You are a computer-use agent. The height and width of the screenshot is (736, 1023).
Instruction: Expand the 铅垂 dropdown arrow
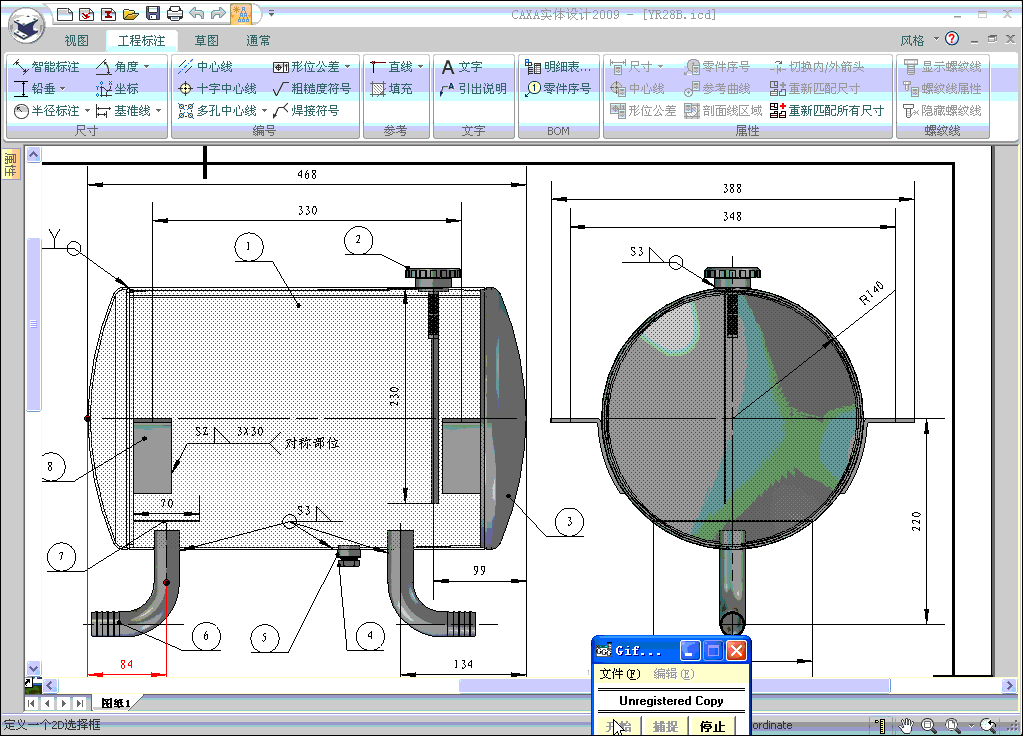coord(63,88)
